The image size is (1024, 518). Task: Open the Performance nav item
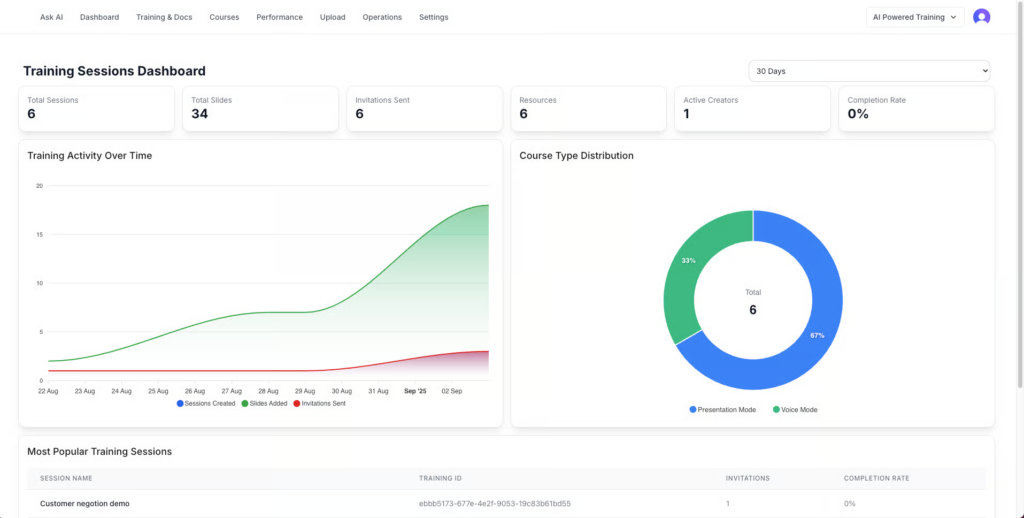click(x=279, y=17)
